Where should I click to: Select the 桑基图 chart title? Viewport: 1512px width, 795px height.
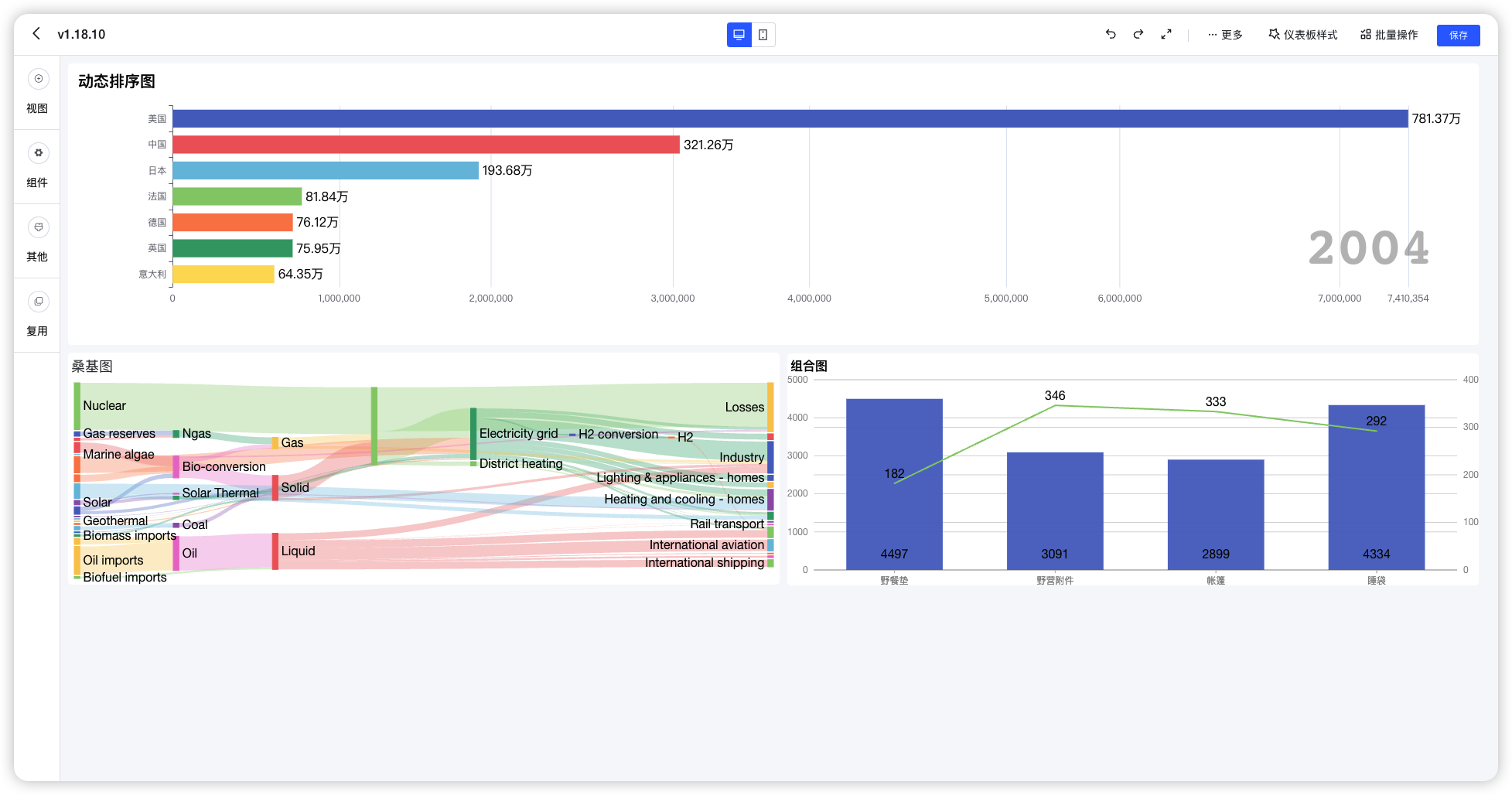(92, 366)
